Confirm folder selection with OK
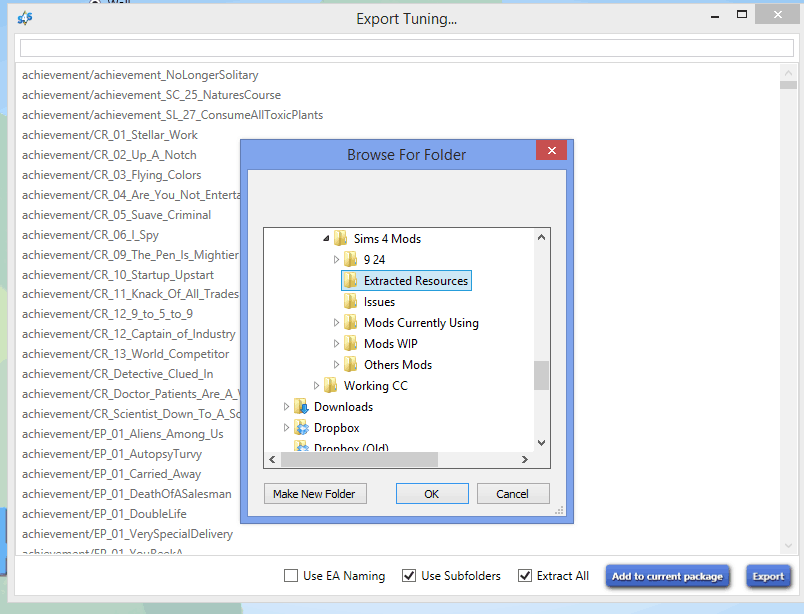Screen dimensions: 804x614 coord(431,494)
